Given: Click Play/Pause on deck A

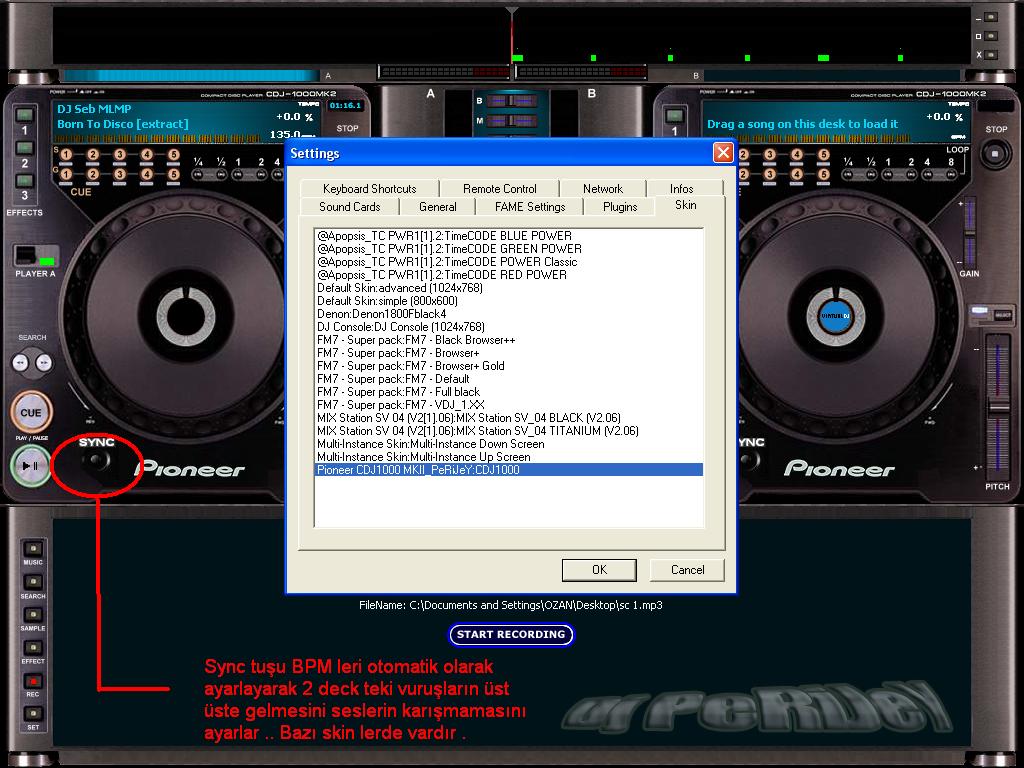Looking at the screenshot, I should [x=30, y=466].
